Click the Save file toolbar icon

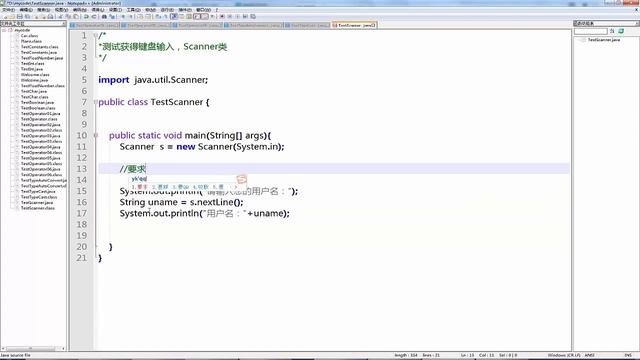tap(20, 17)
